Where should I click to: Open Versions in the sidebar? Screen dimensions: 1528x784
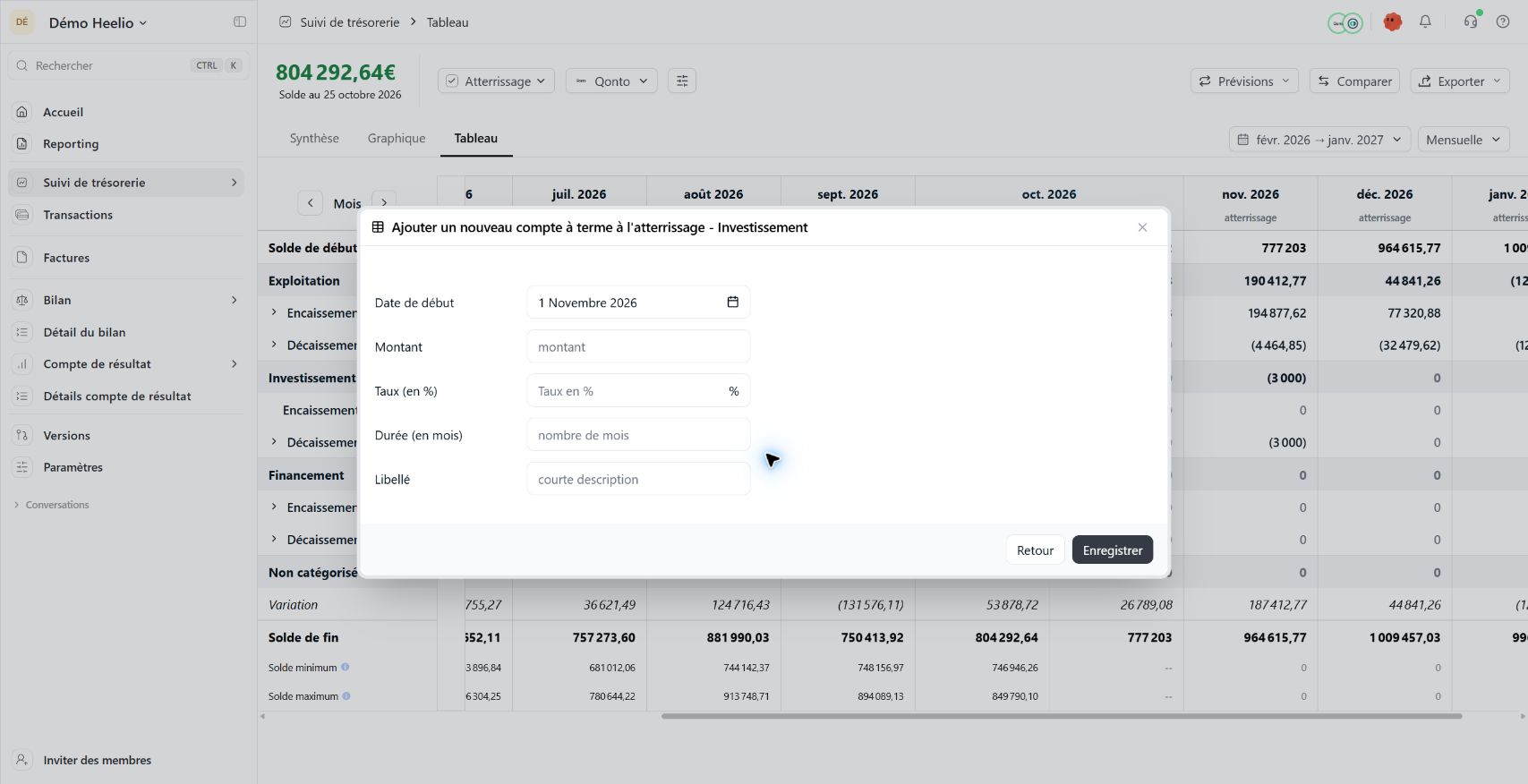(126, 436)
